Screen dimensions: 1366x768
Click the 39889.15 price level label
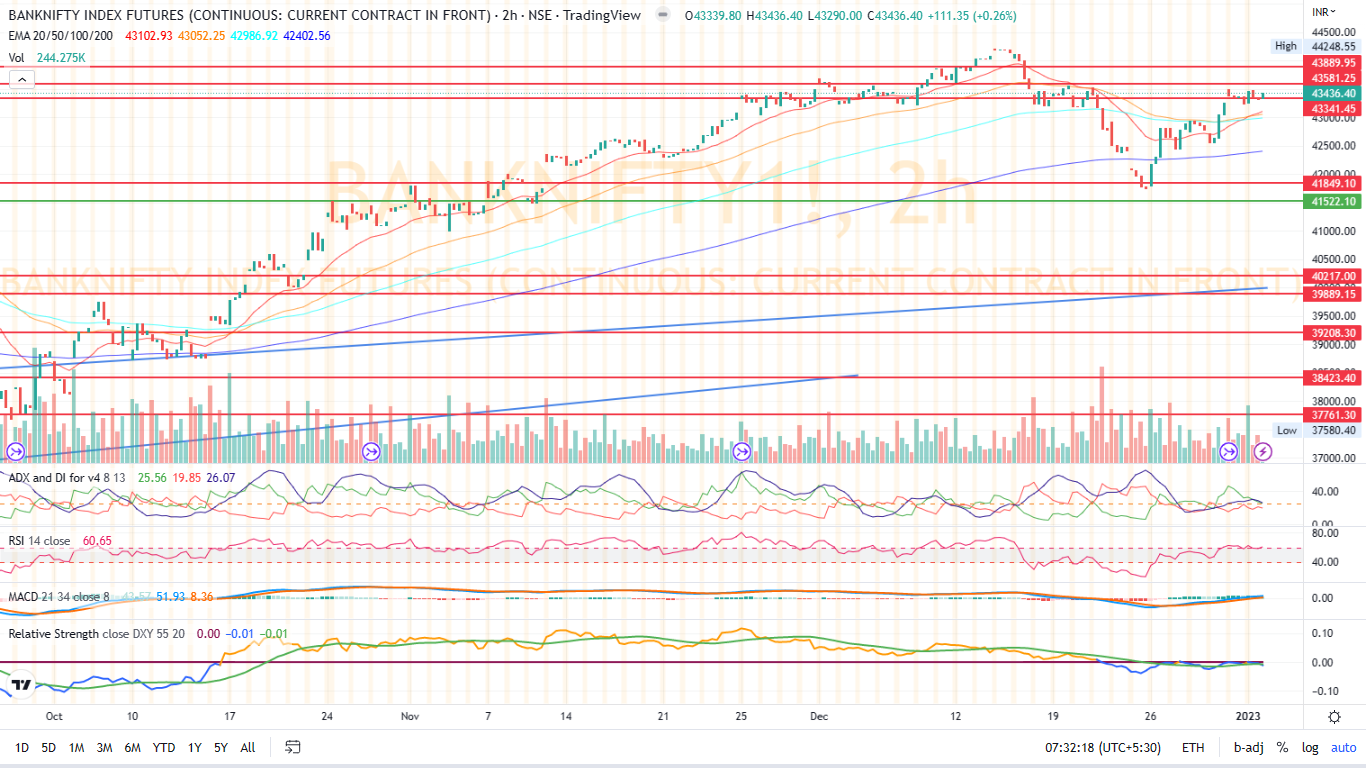[x=1333, y=294]
